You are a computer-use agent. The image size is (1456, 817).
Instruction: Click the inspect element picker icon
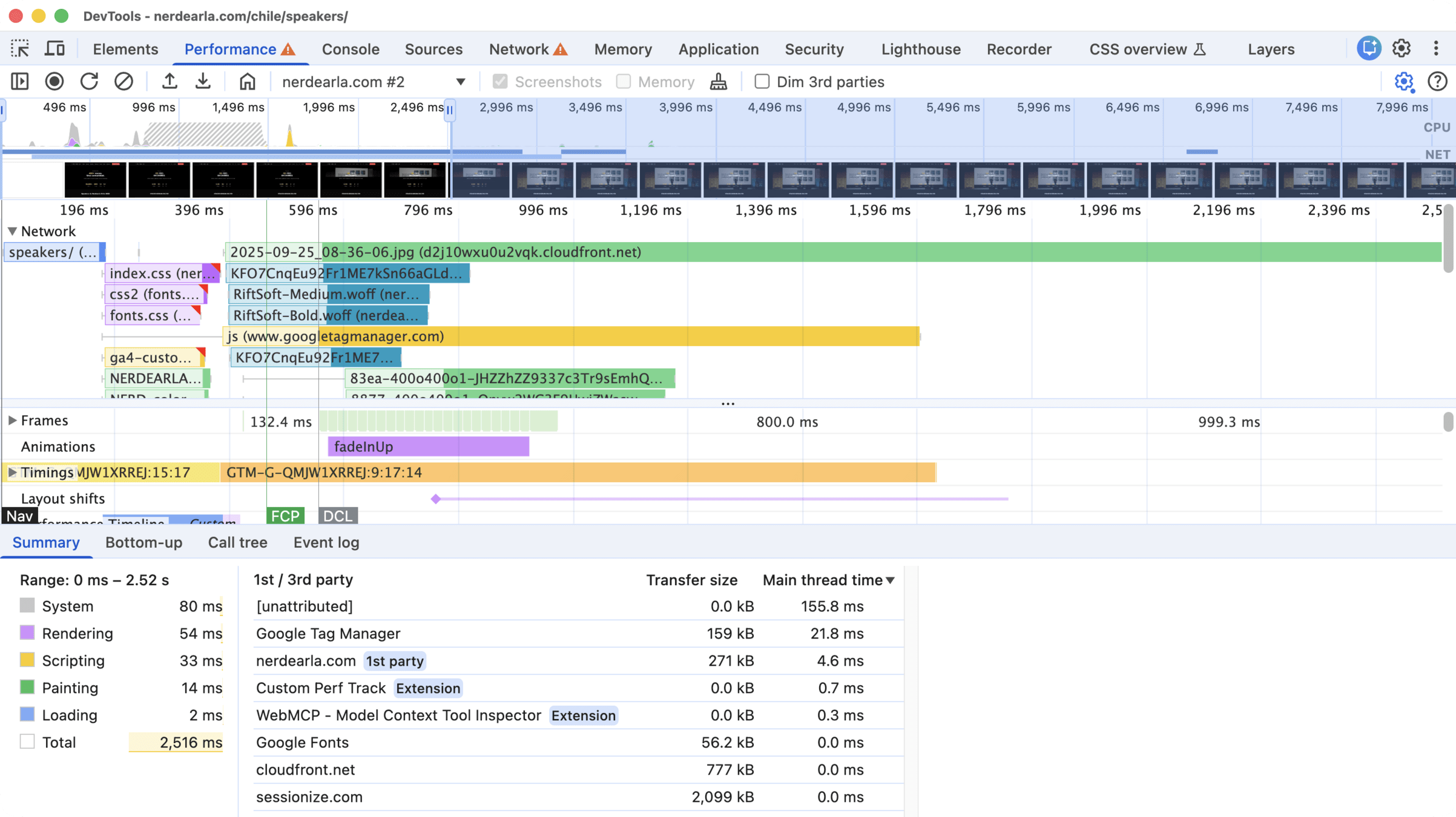[x=20, y=49]
